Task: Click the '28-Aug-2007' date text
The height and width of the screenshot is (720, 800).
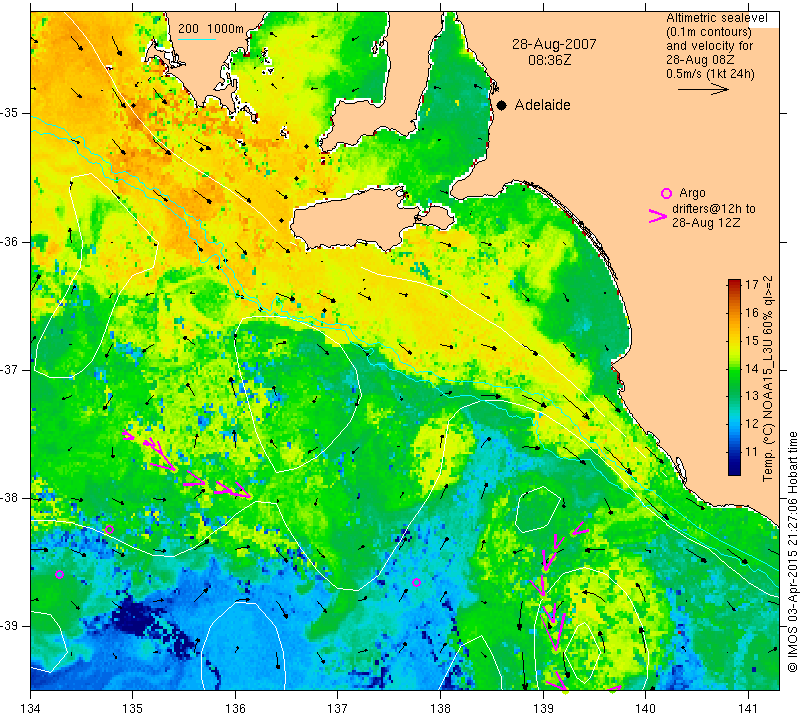Action: coord(554,44)
